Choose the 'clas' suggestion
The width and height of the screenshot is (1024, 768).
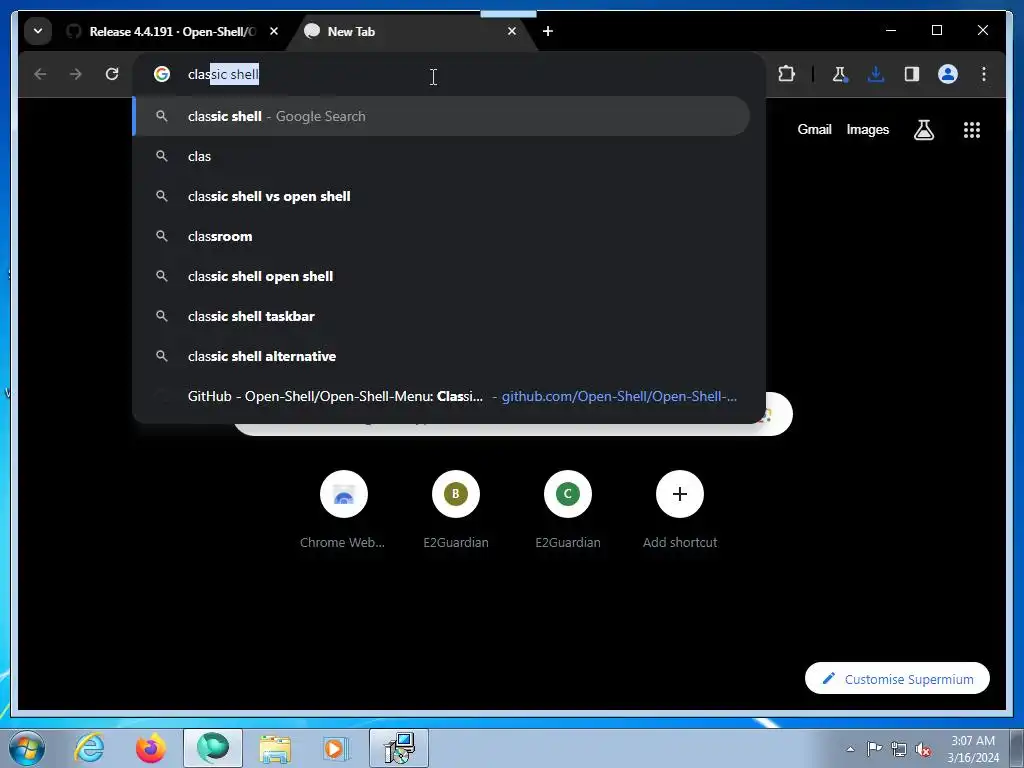tap(441, 156)
